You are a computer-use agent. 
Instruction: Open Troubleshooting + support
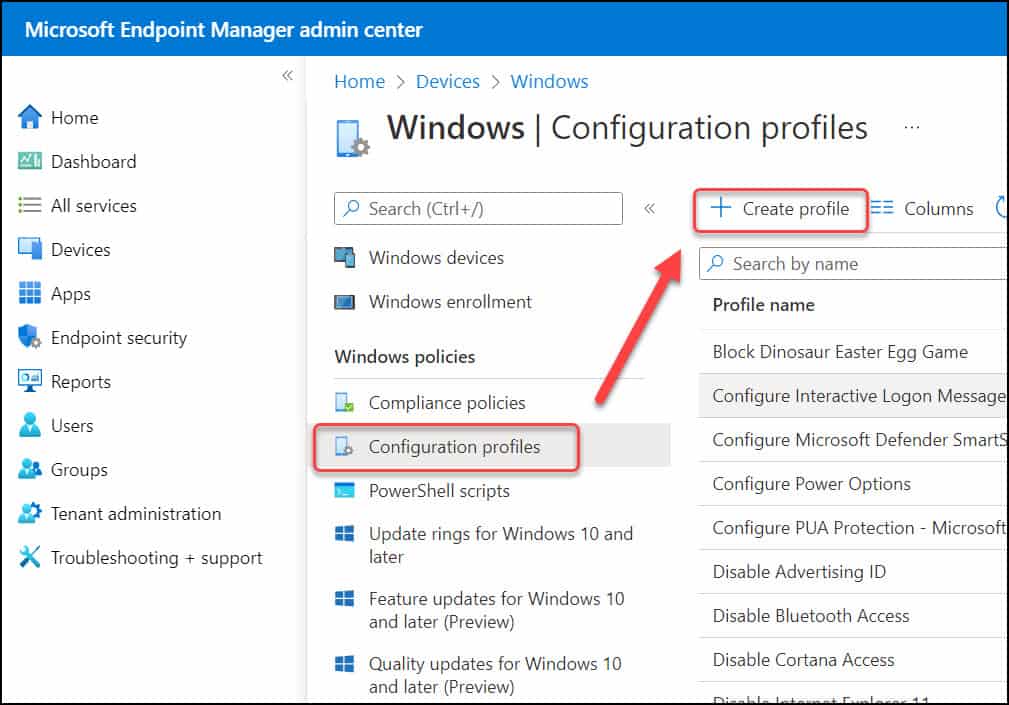156,558
